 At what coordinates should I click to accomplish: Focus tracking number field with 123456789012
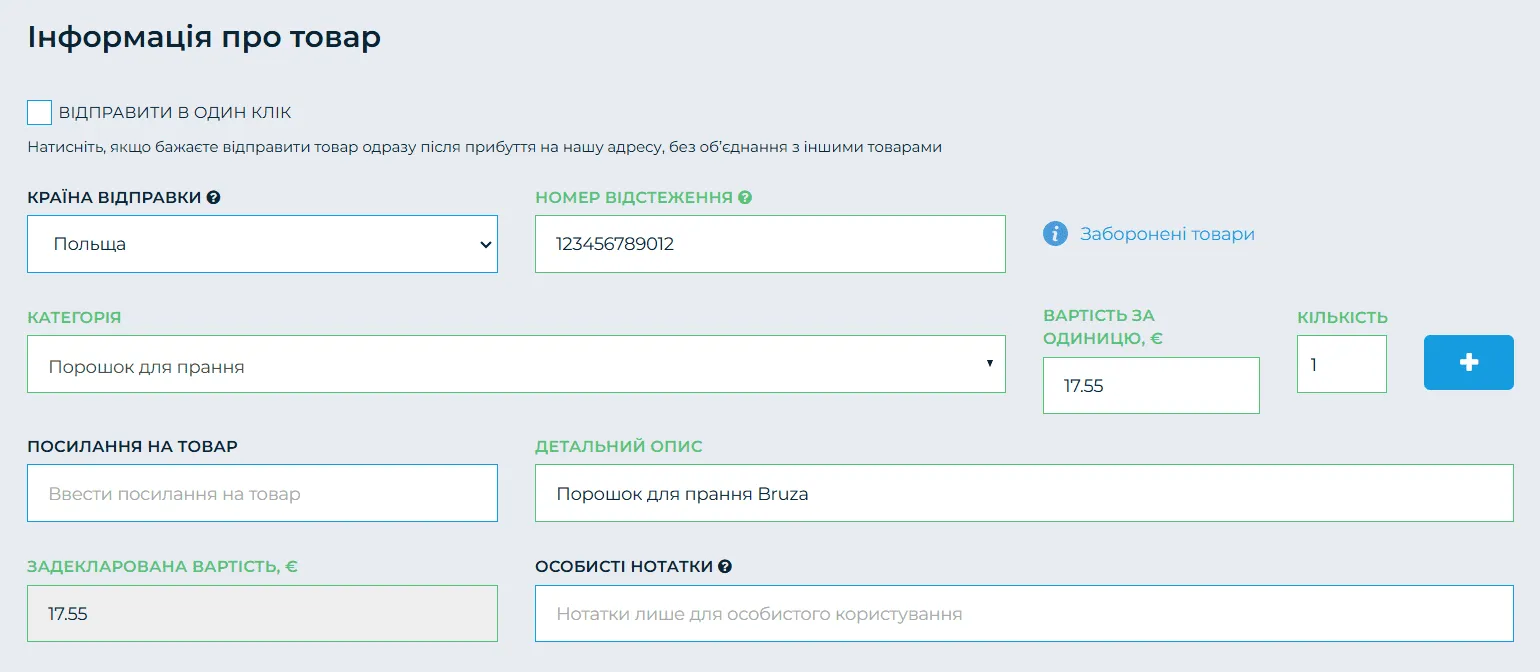[x=770, y=244]
